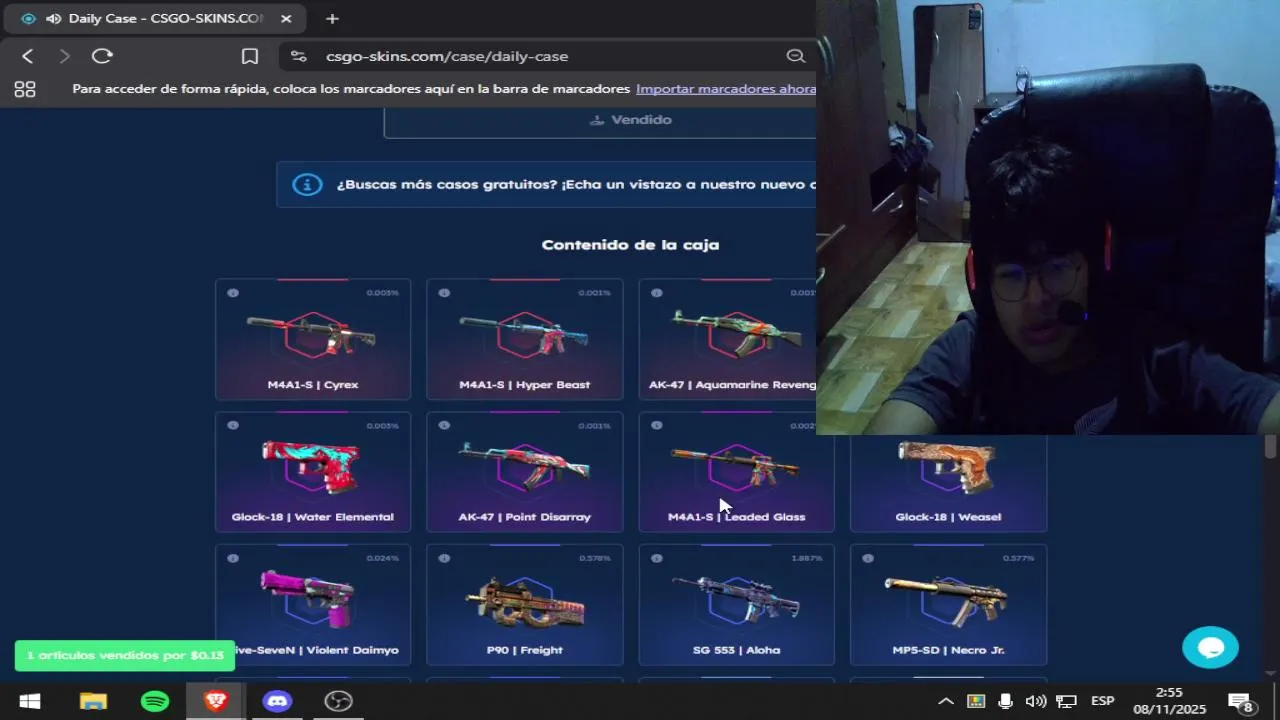The width and height of the screenshot is (1280, 720).
Task: Click info icon on M4A1-S | Leaded Glass card
Action: 657,426
